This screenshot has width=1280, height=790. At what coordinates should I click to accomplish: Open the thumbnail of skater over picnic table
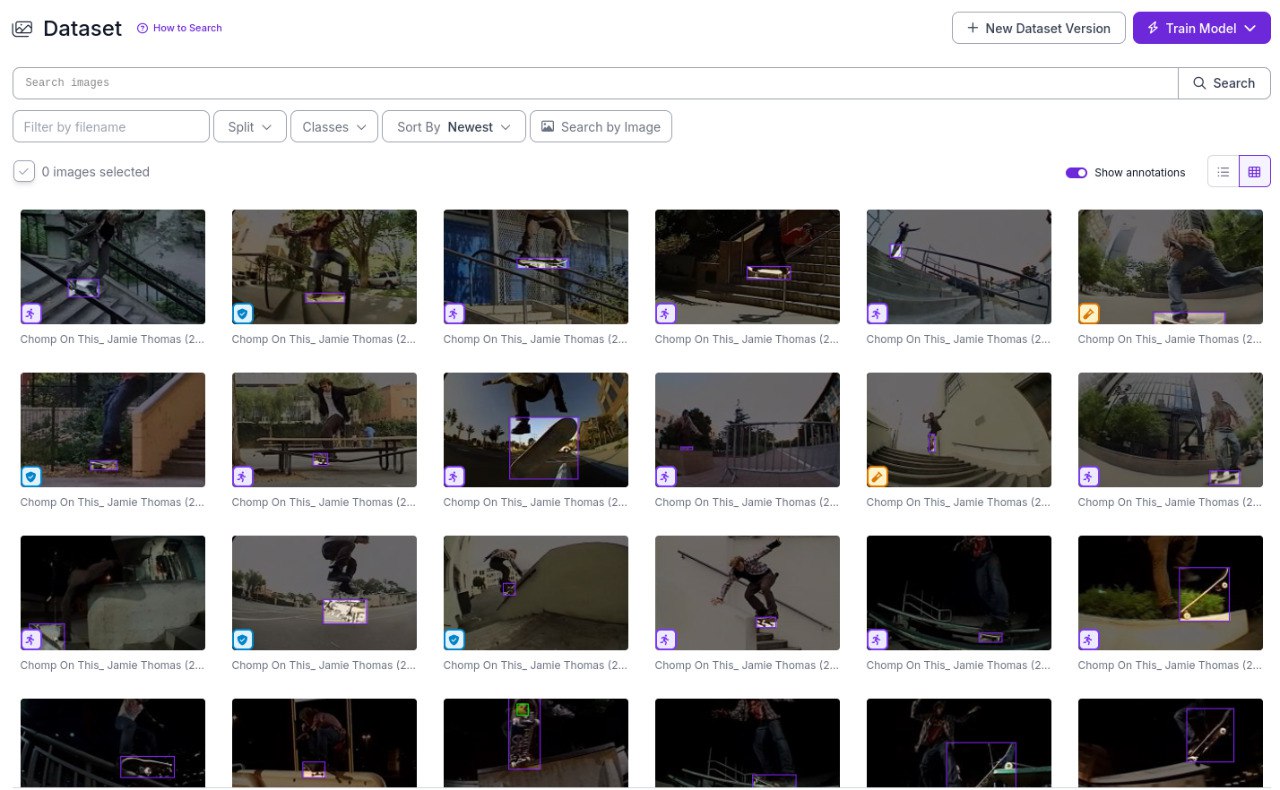(324, 430)
